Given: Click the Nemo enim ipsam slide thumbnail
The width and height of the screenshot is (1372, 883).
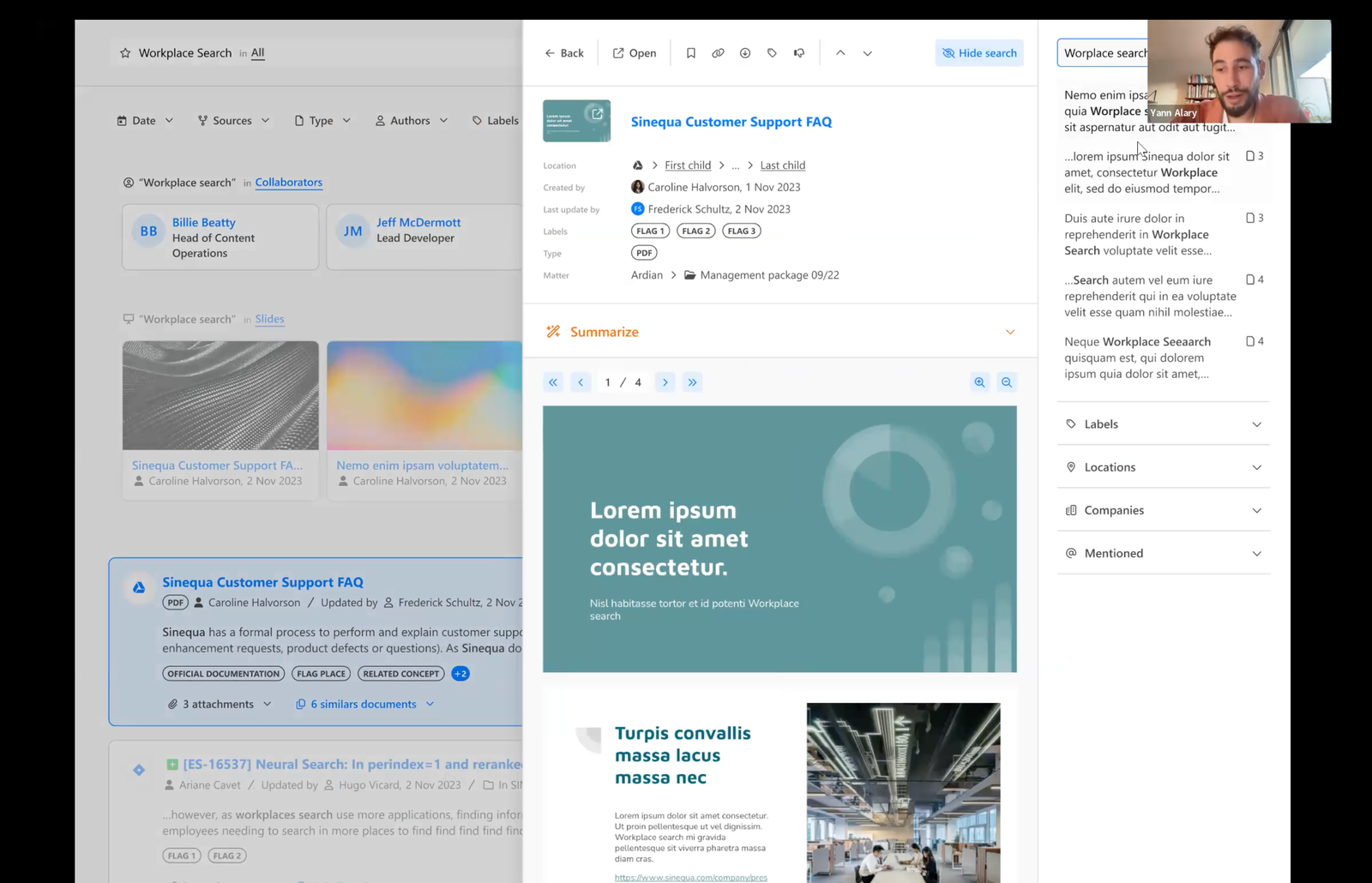Looking at the screenshot, I should pyautogui.click(x=424, y=395).
